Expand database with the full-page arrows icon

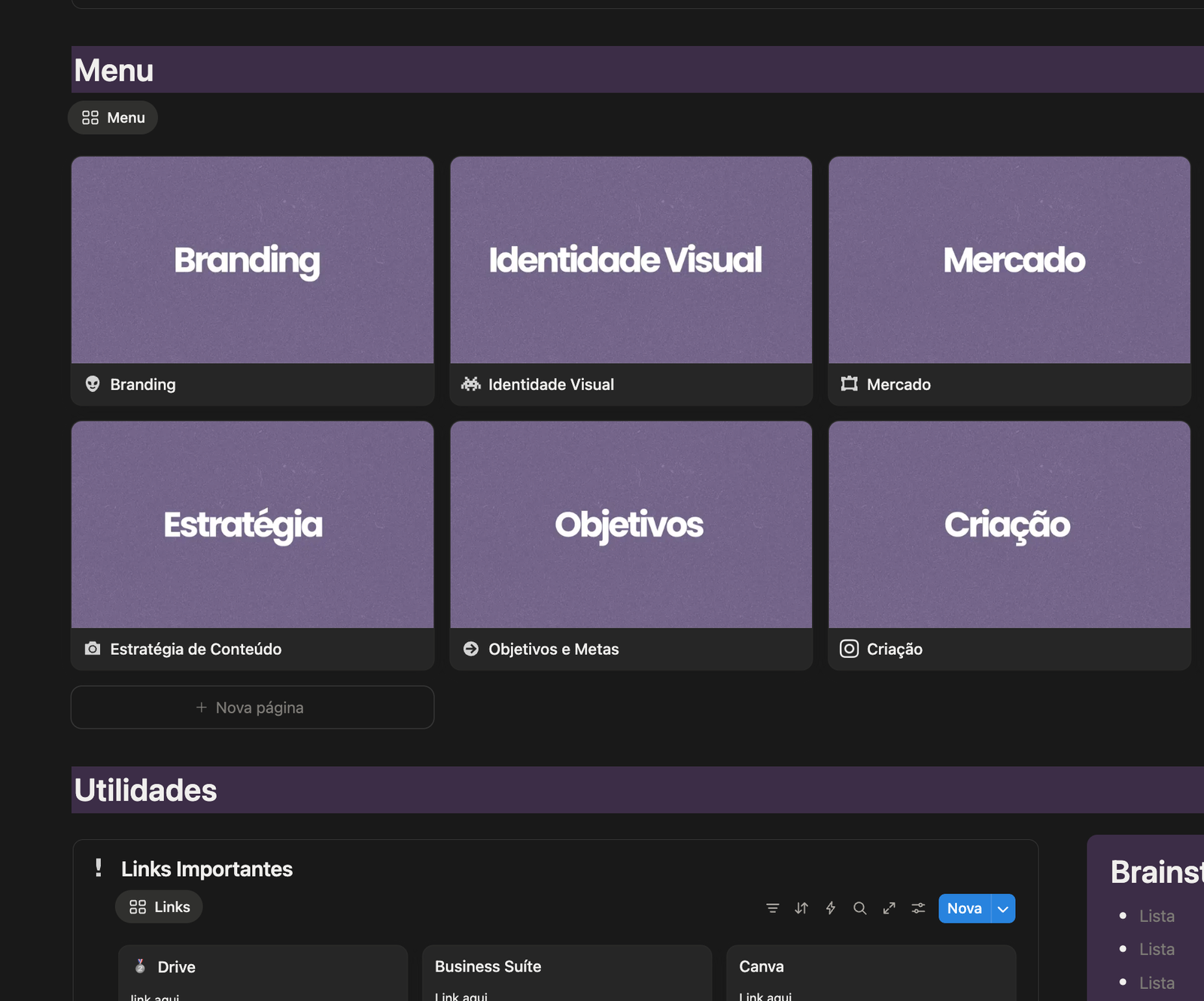point(889,908)
